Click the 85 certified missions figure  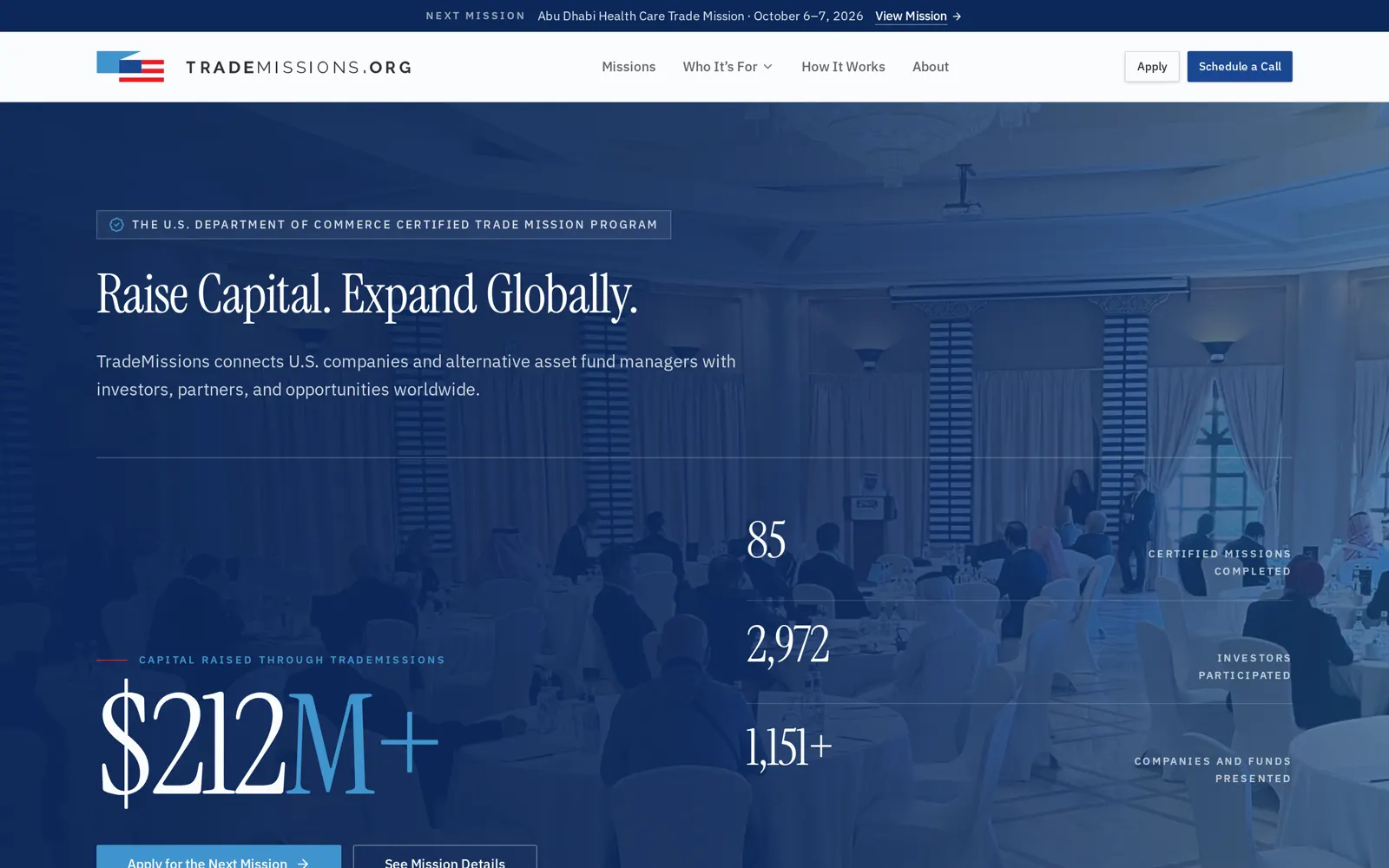(x=767, y=540)
